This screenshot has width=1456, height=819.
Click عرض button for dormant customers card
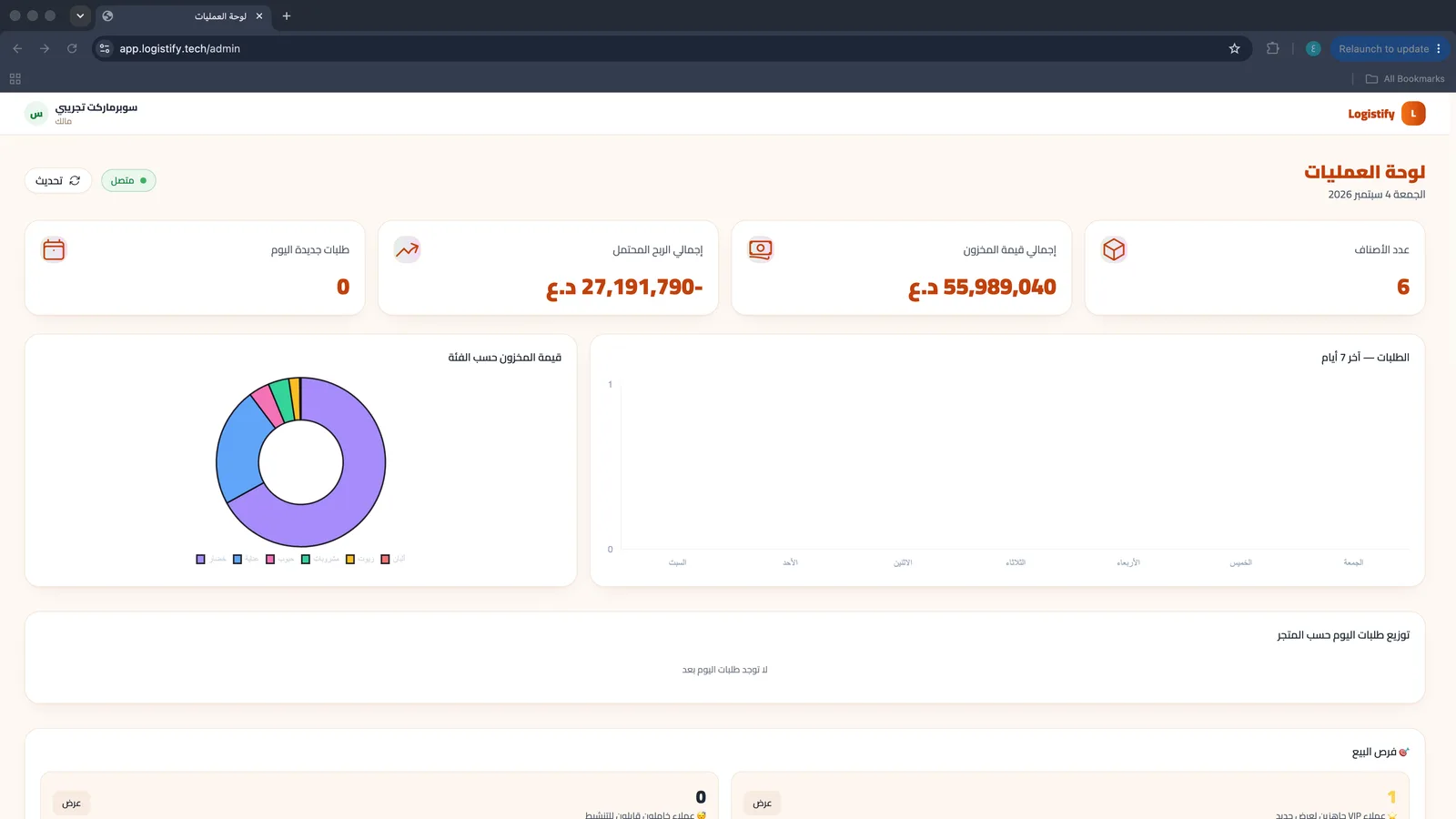click(x=72, y=803)
